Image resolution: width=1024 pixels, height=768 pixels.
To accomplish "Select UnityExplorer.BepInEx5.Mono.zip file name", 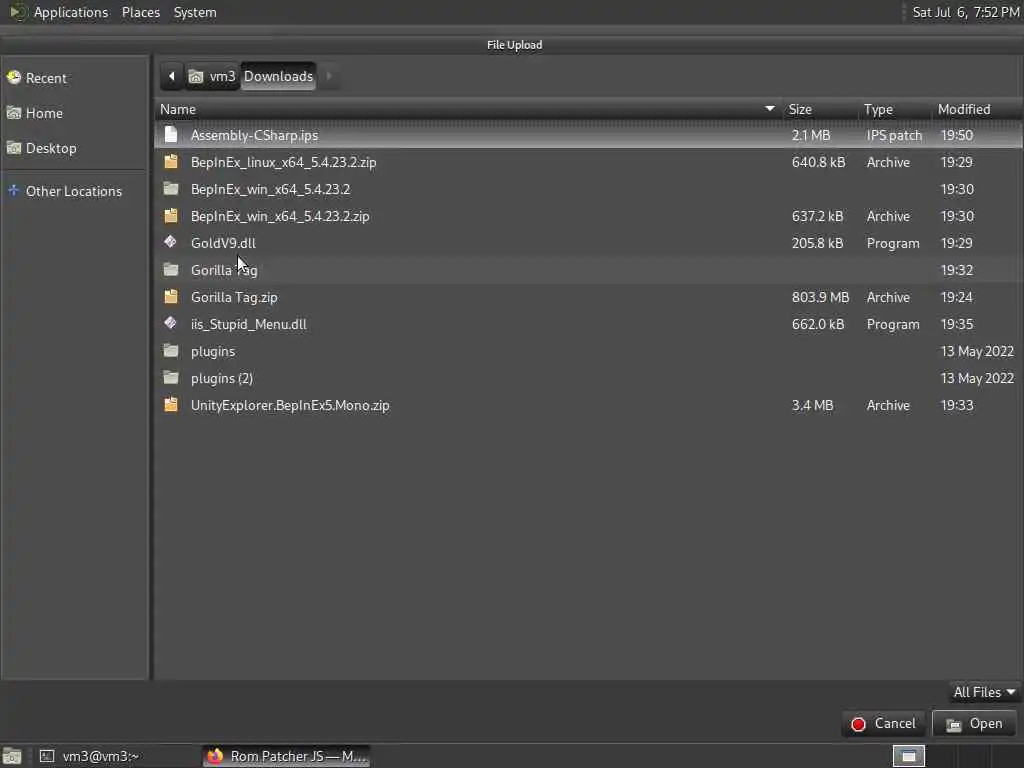I will pos(290,405).
